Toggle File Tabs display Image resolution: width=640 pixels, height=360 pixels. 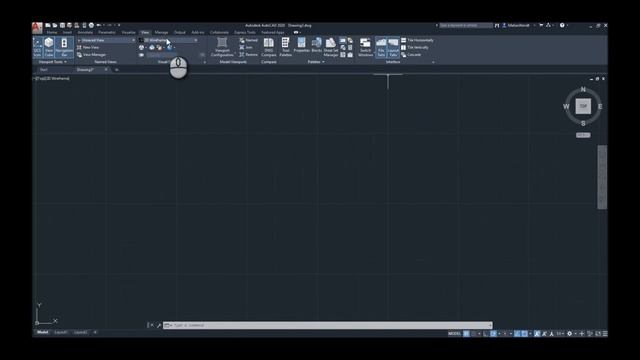tap(381, 47)
